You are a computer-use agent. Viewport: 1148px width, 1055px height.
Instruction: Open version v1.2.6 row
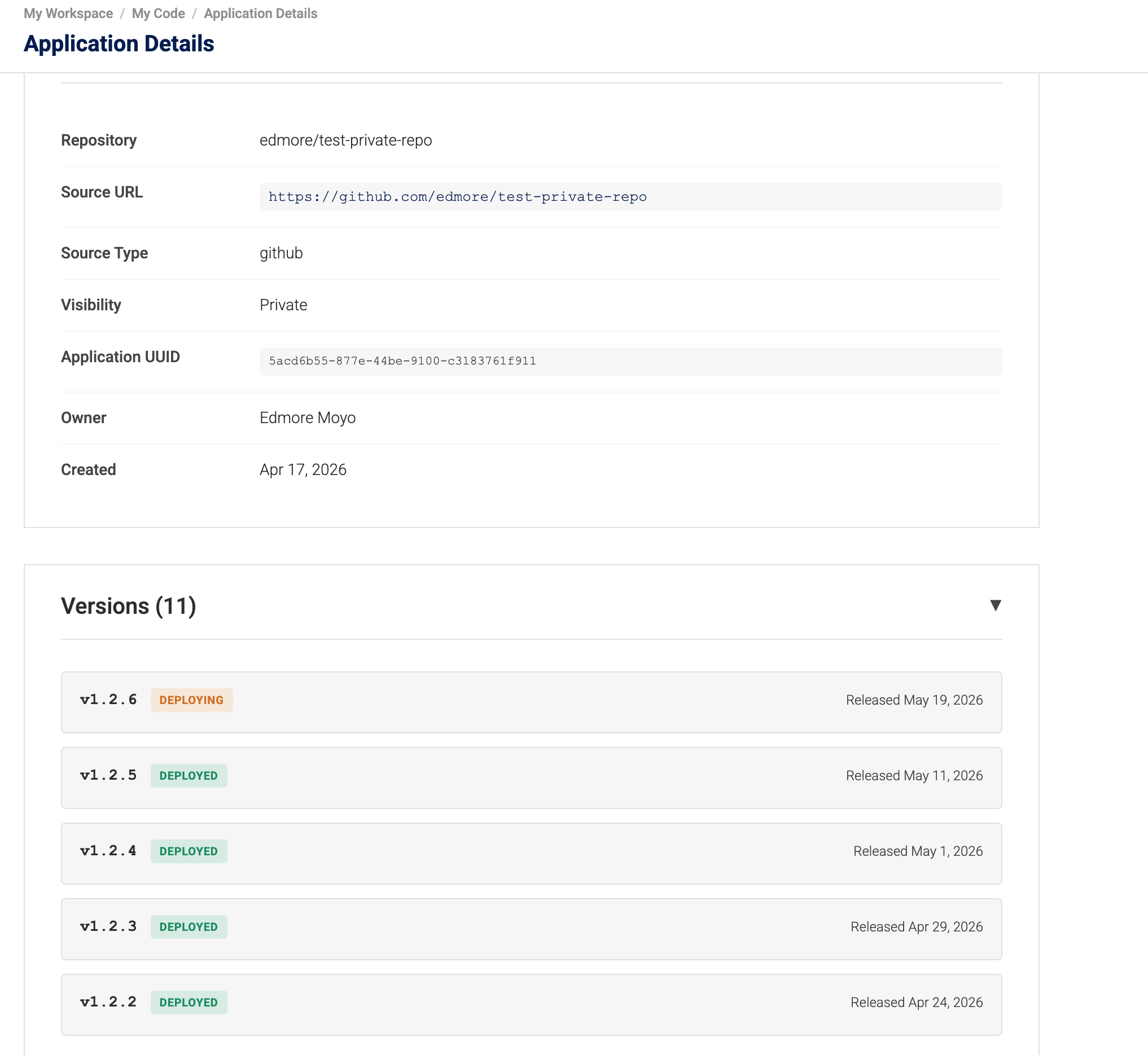(531, 702)
